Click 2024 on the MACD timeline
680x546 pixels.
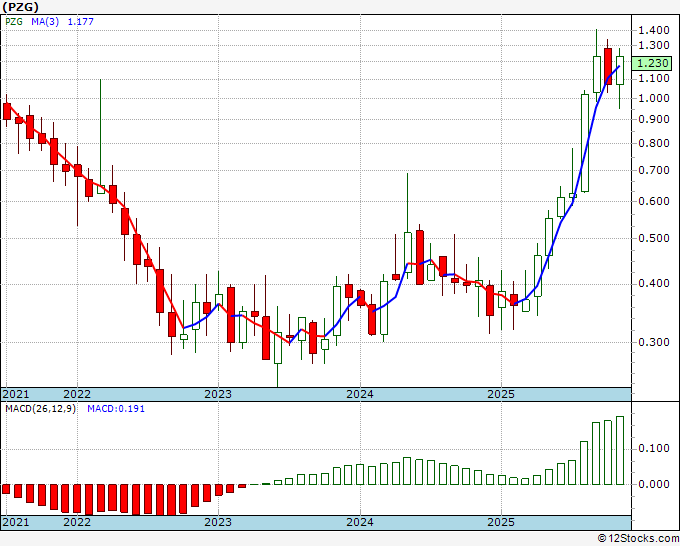click(360, 522)
